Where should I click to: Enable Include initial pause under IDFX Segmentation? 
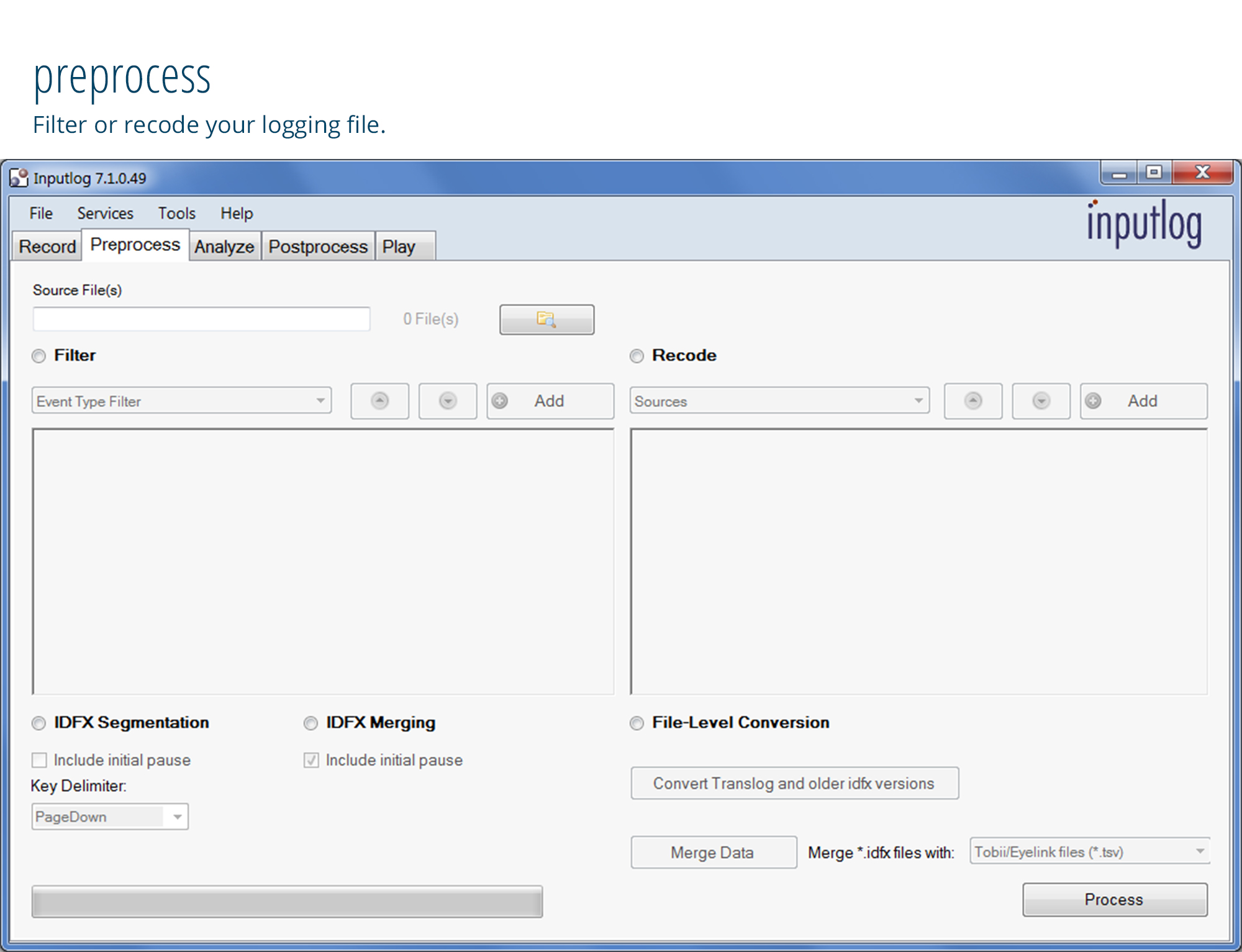pyautogui.click(x=39, y=760)
